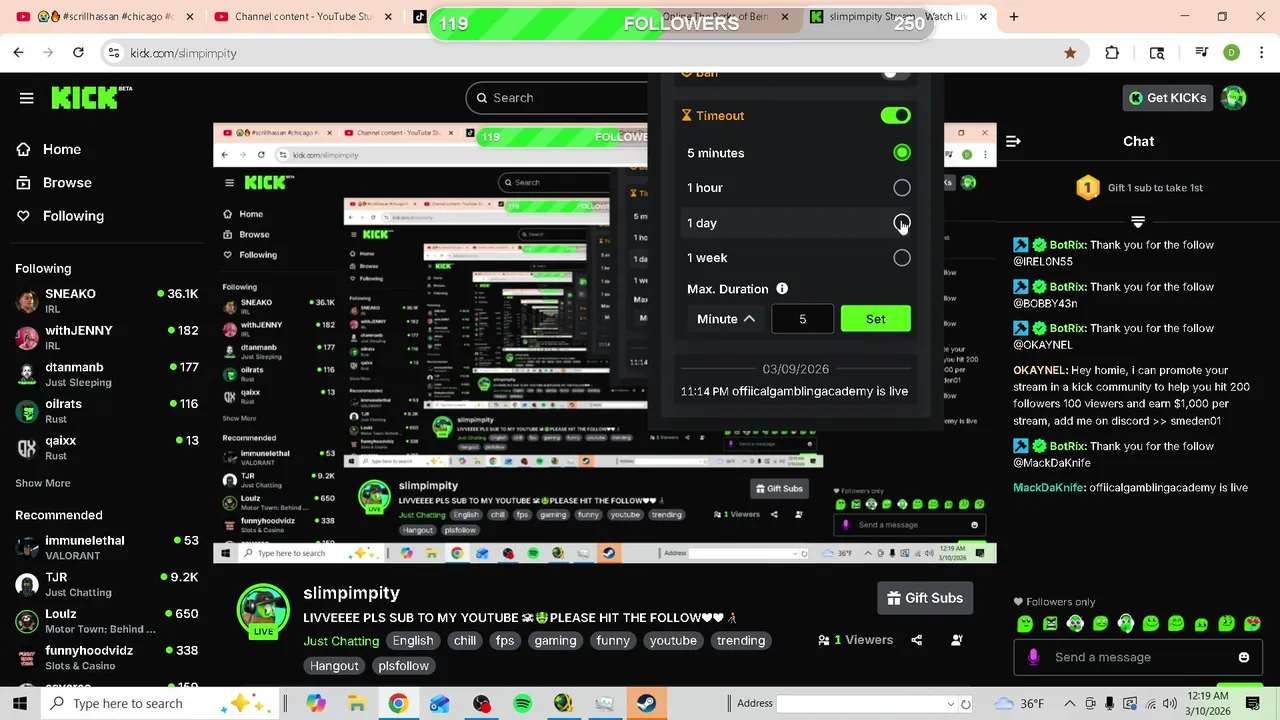
Task: Click the KICK logo
Action: (91, 97)
